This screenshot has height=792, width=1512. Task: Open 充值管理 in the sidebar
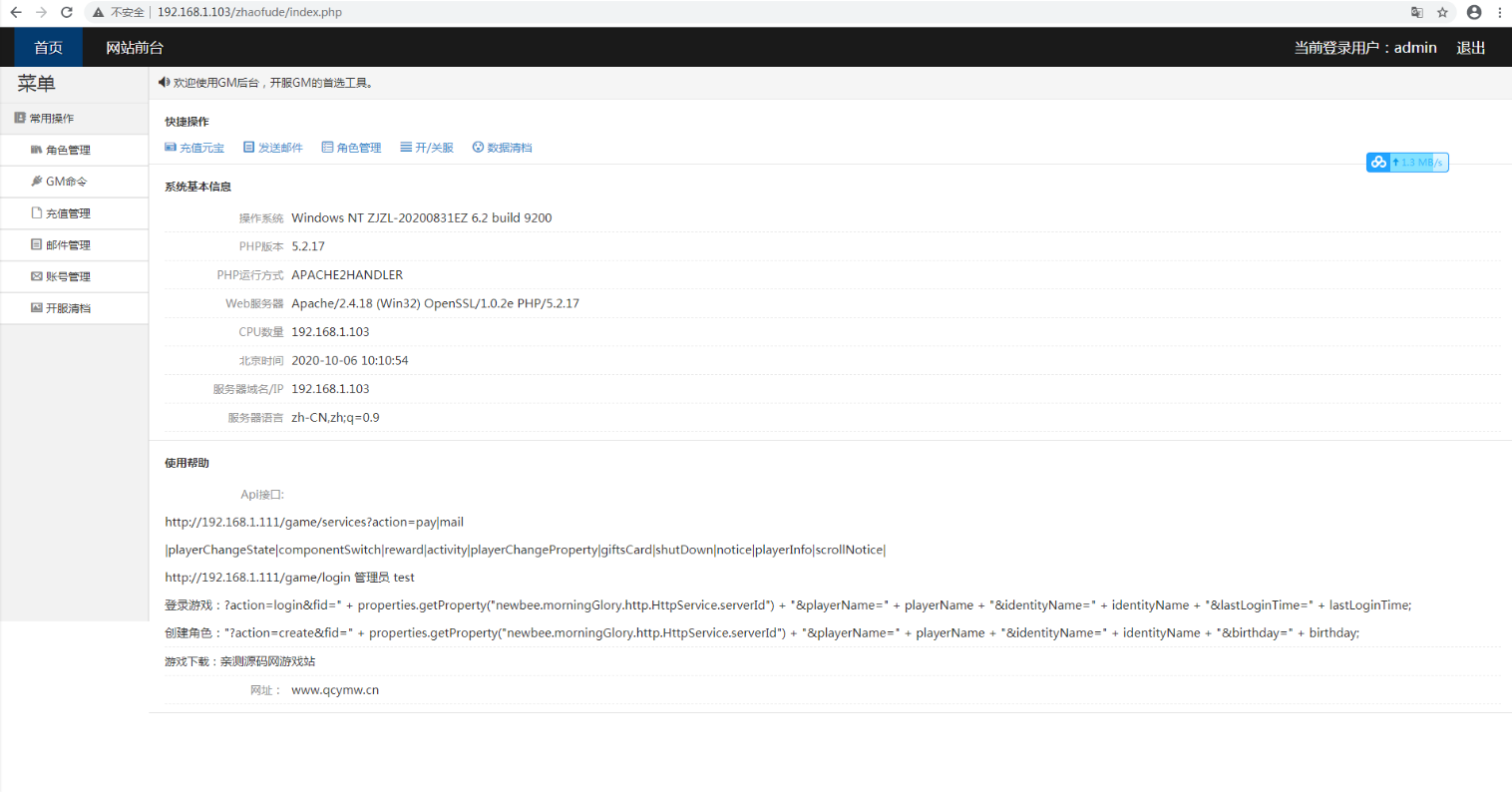click(x=68, y=213)
